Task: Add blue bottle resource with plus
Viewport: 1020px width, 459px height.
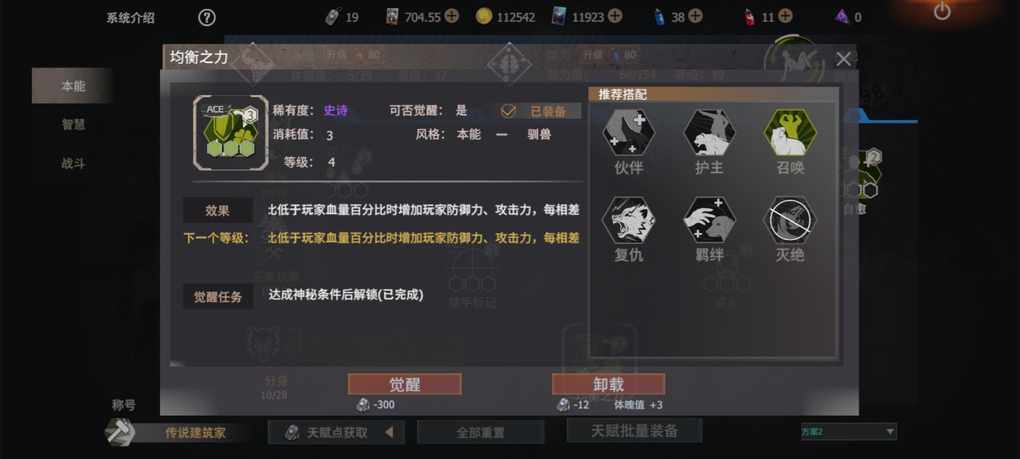Action: pos(695,16)
